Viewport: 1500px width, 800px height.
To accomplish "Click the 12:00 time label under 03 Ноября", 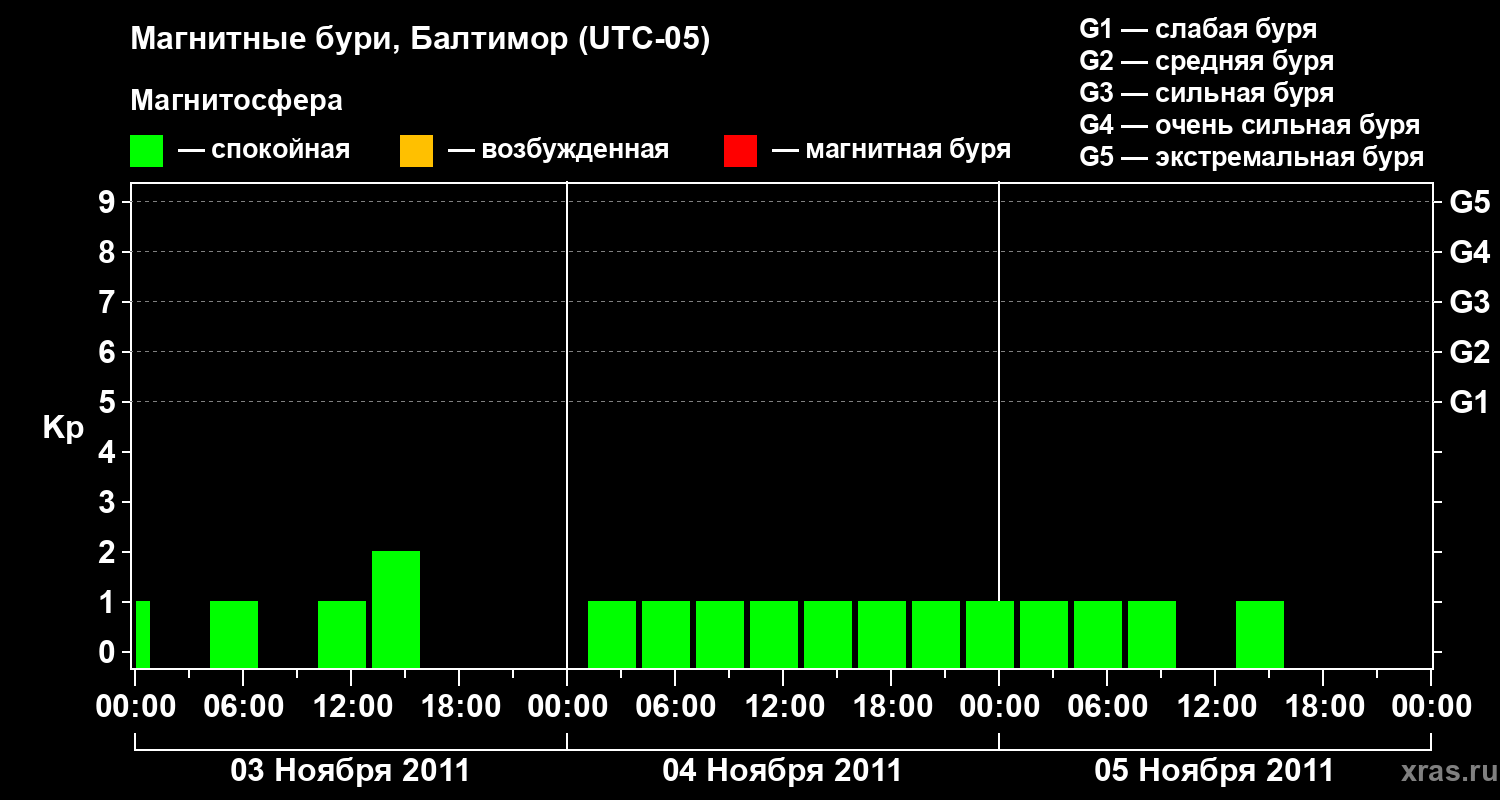I will 351,707.
